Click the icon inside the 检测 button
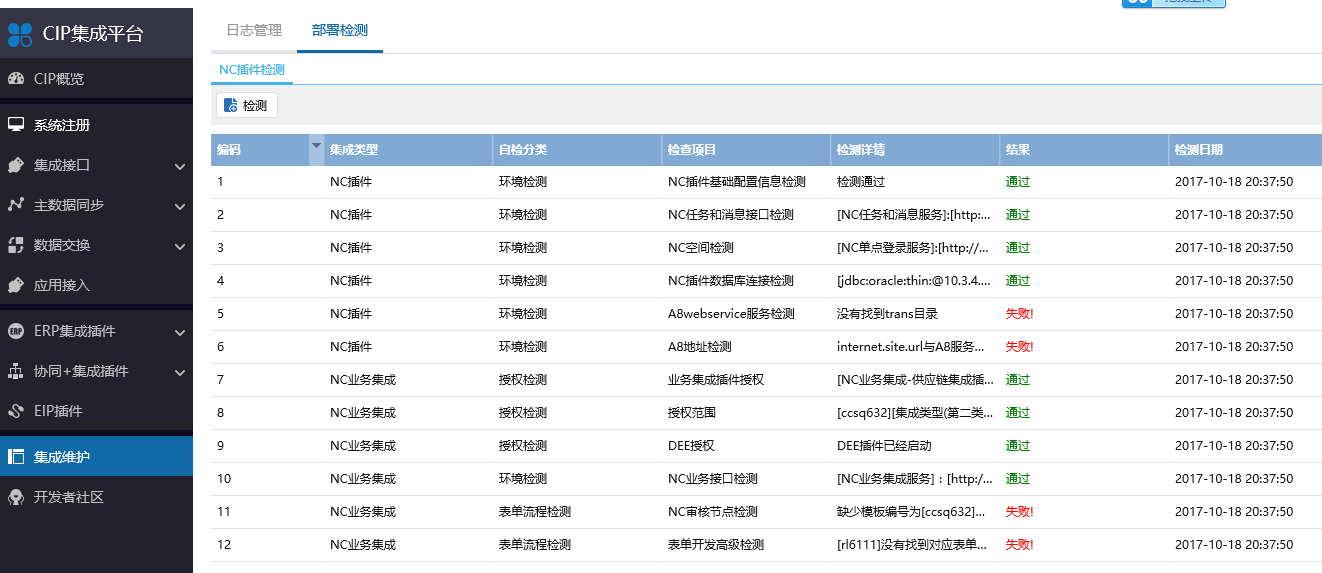This screenshot has width=1322, height=573. (x=231, y=105)
